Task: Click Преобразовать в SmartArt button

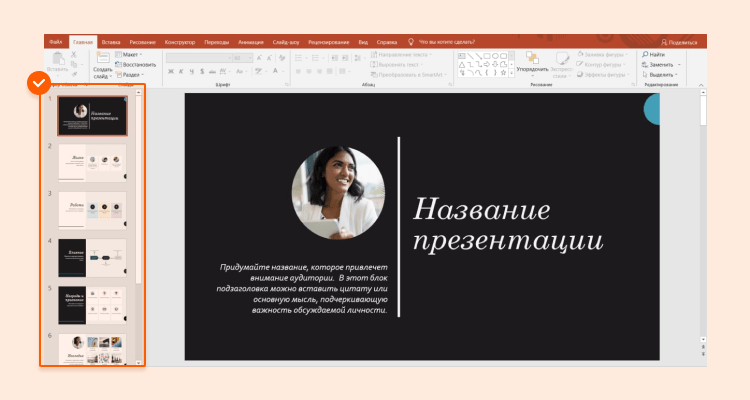Action: click(409, 75)
